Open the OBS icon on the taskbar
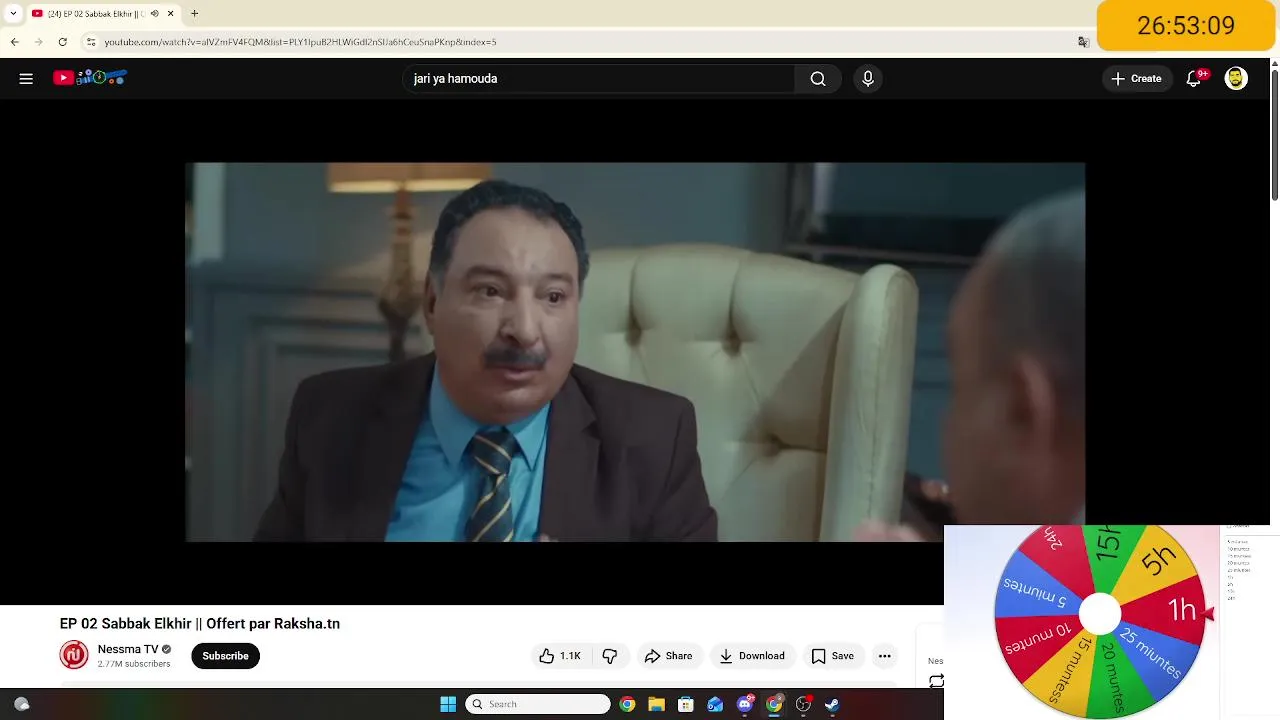 pos(803,704)
